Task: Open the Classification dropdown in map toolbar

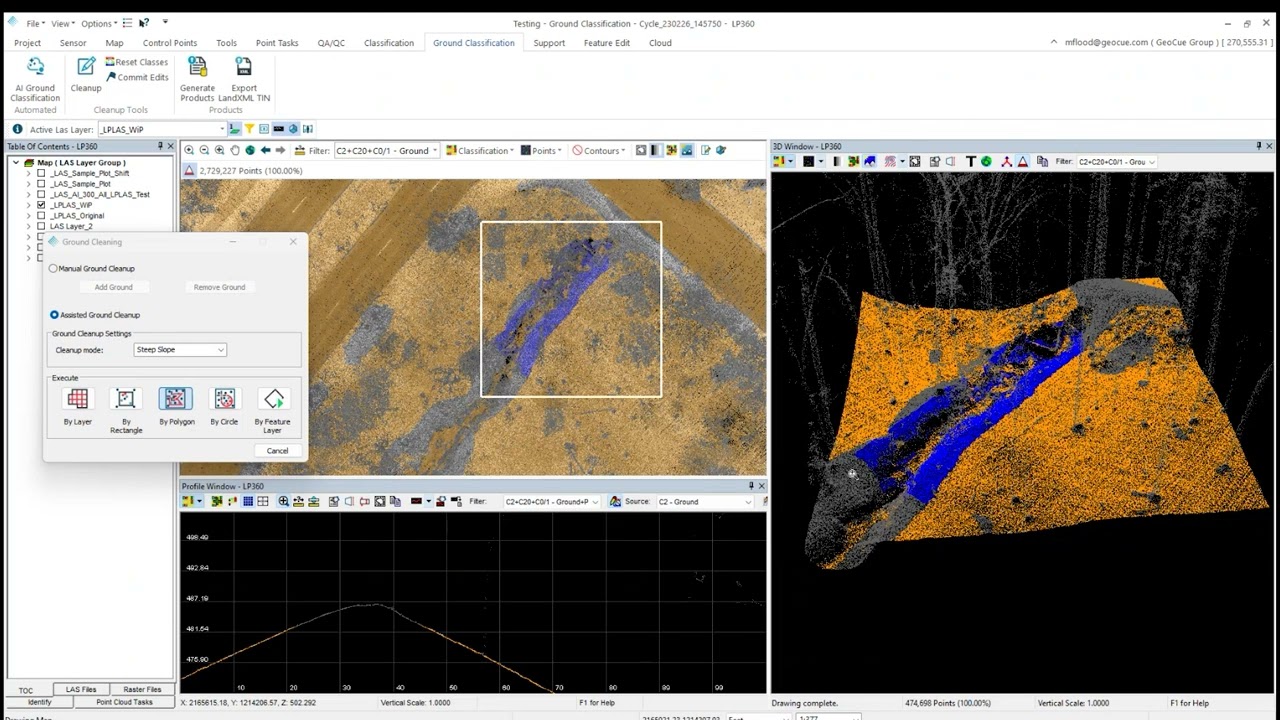Action: pyautogui.click(x=480, y=151)
